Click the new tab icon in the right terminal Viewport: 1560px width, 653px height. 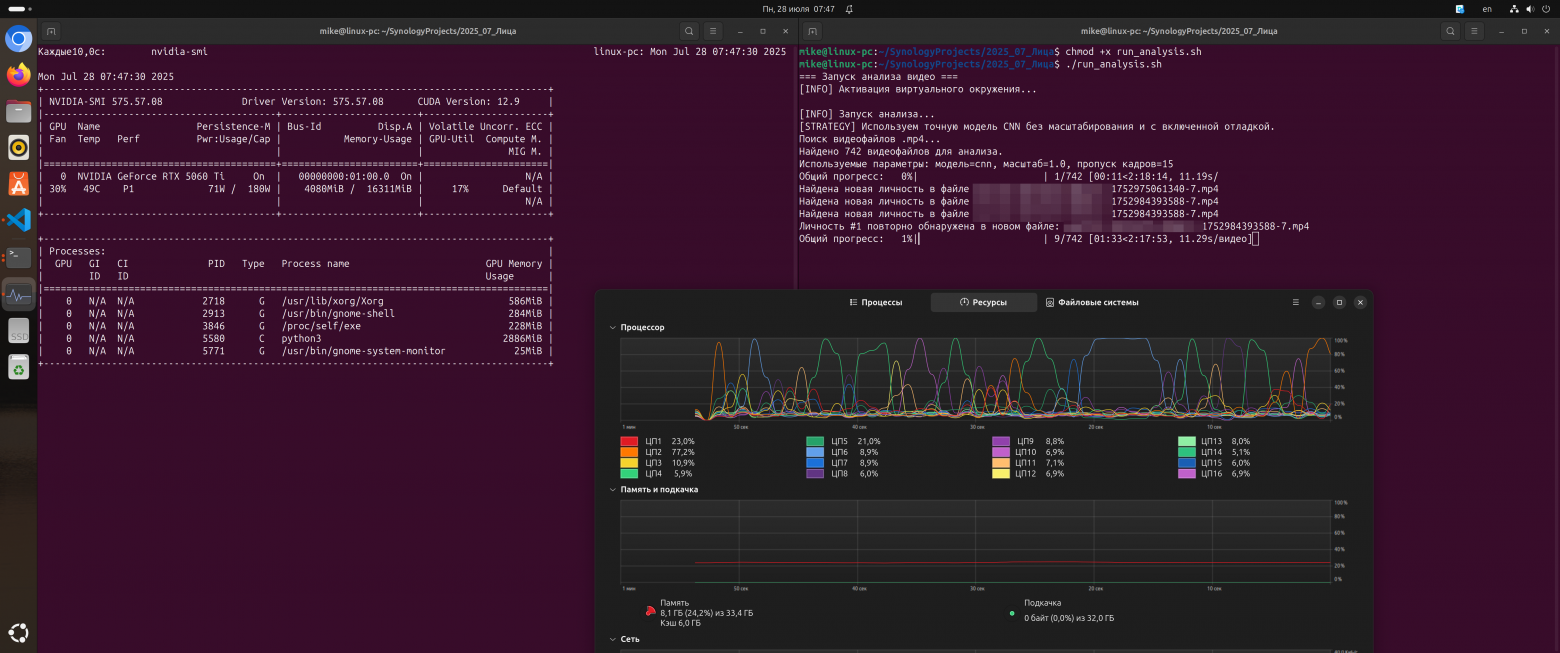point(812,31)
